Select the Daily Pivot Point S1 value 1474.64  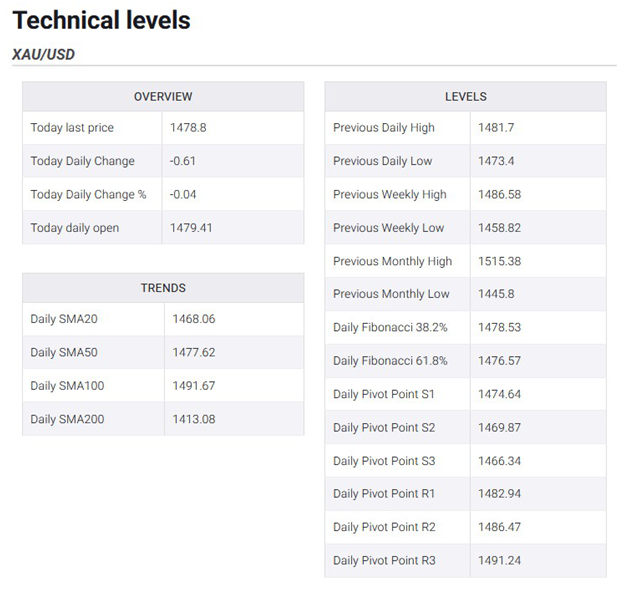coord(499,394)
